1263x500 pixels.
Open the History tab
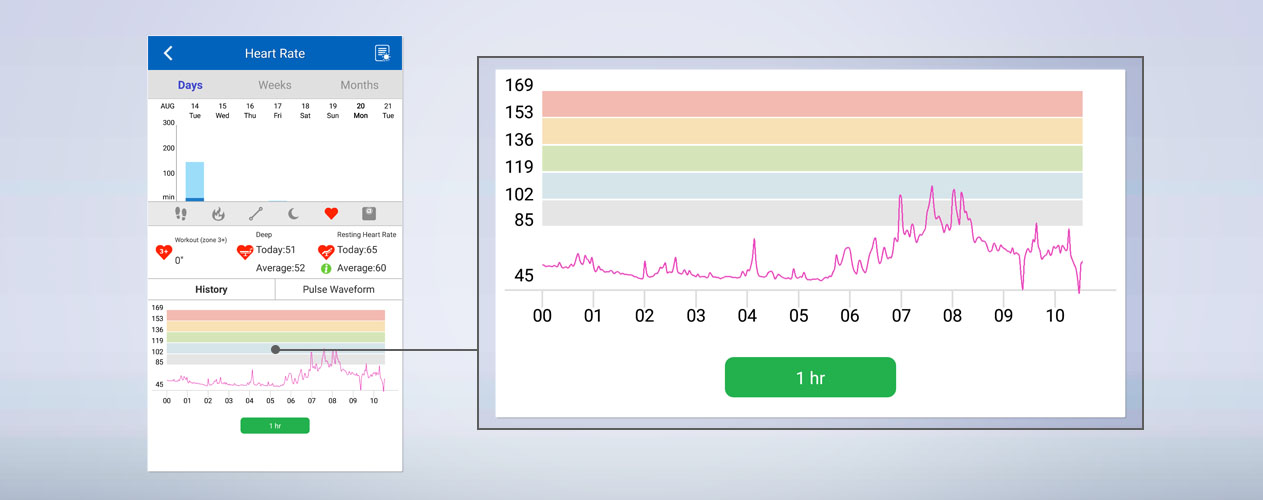click(x=211, y=289)
